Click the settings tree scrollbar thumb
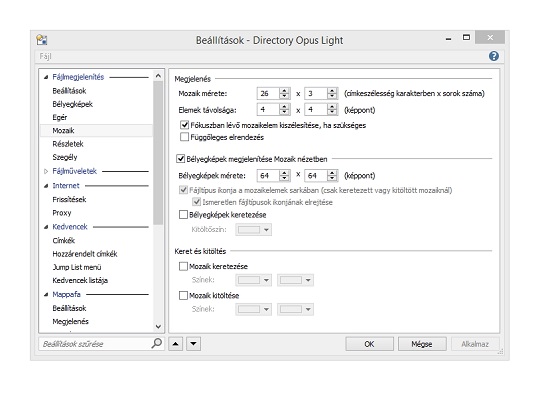The height and width of the screenshot is (405, 550). [158, 153]
